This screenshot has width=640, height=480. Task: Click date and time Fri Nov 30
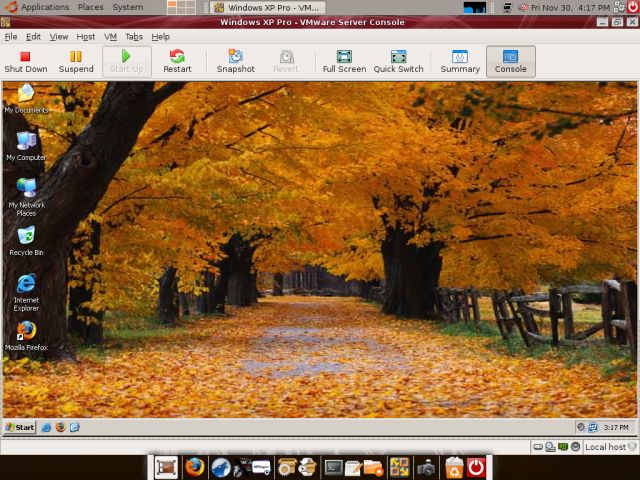[x=571, y=7]
